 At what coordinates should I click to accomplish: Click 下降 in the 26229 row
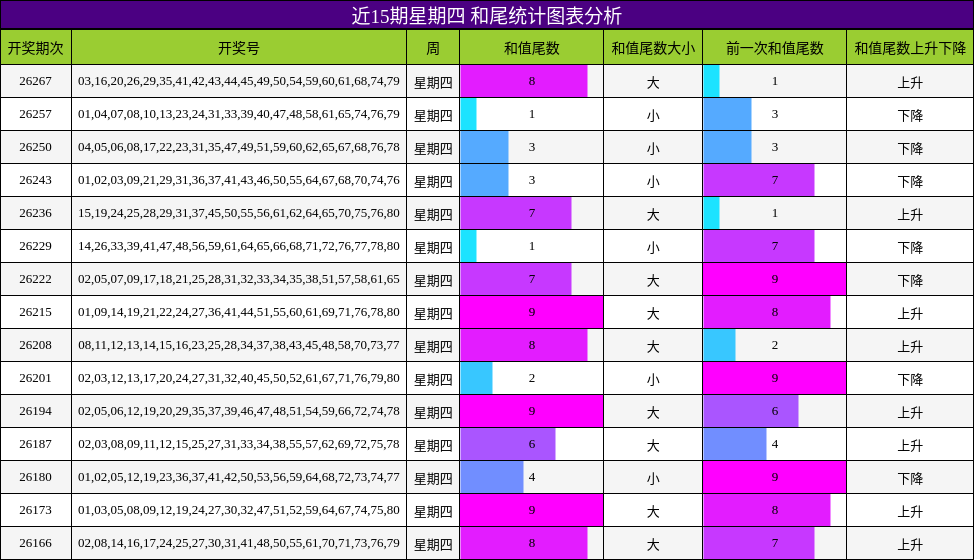[x=910, y=247]
